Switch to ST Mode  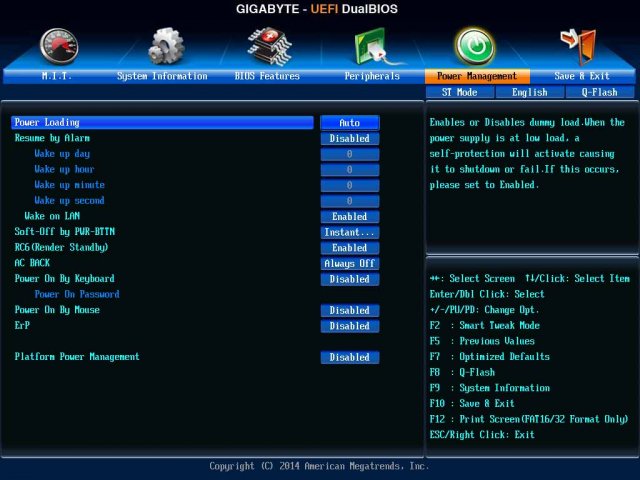coord(460,92)
